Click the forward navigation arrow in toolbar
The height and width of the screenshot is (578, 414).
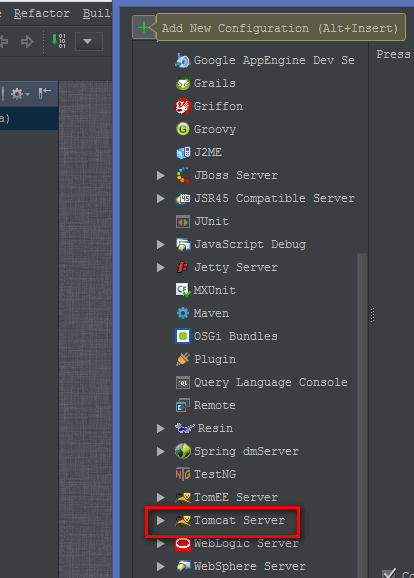click(x=27, y=41)
